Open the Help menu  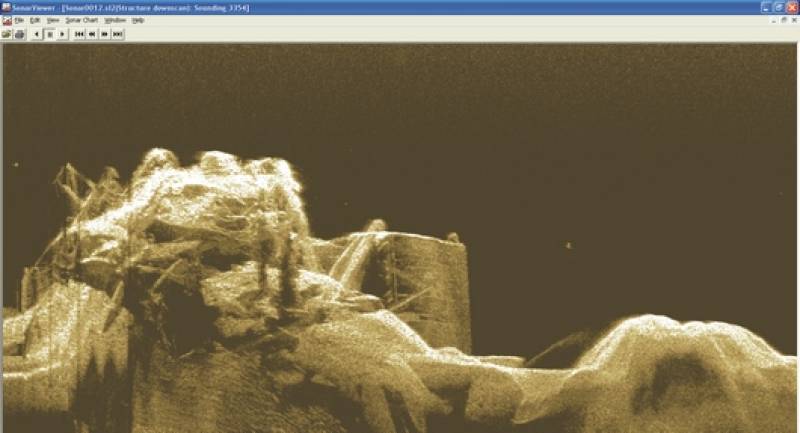coord(138,20)
